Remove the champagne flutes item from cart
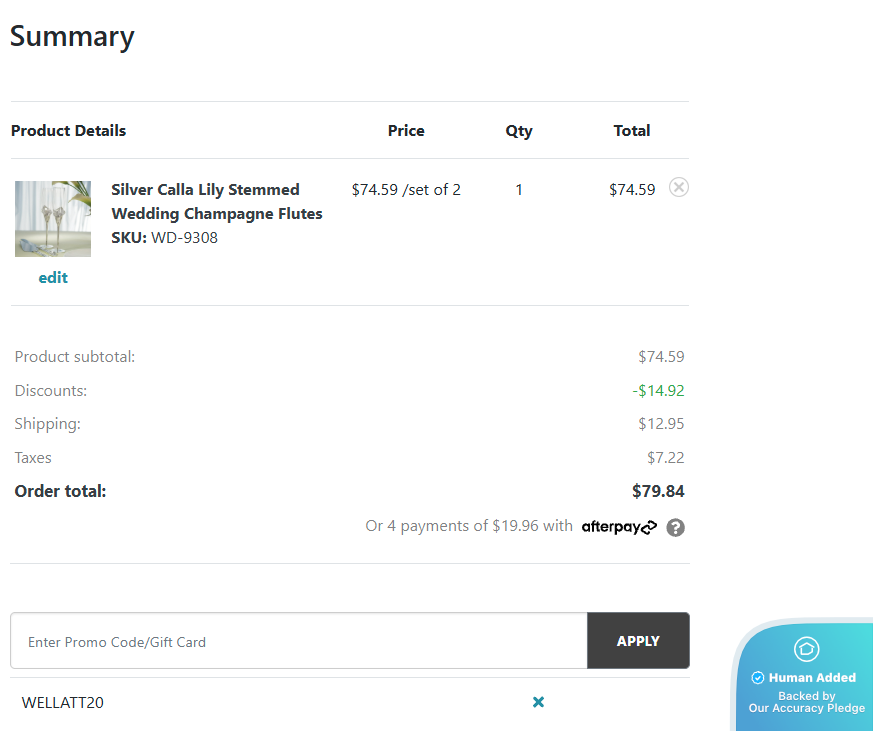Image resolution: width=873 pixels, height=731 pixels. click(678, 187)
